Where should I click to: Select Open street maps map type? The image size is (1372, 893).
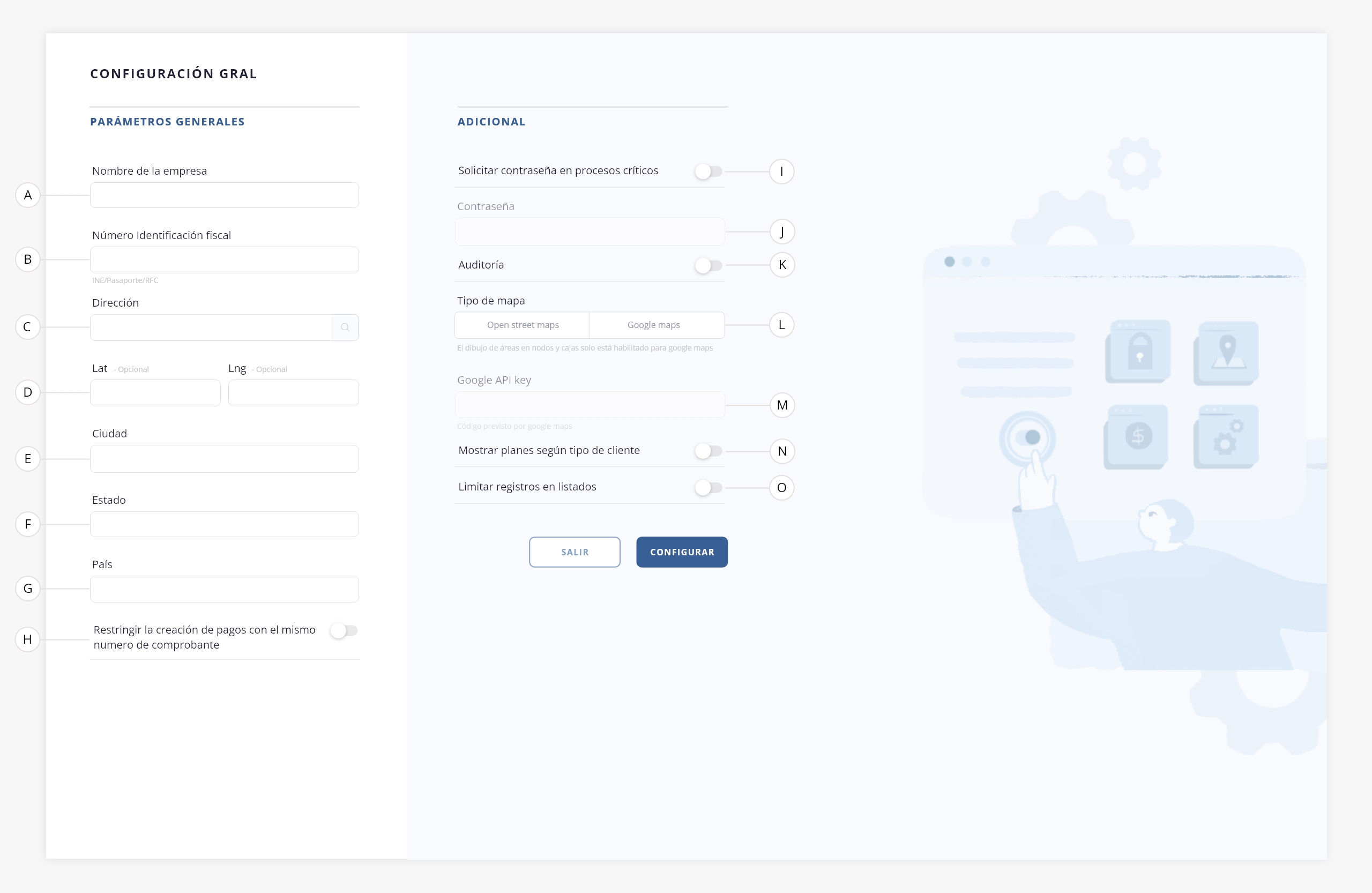pyautogui.click(x=523, y=325)
